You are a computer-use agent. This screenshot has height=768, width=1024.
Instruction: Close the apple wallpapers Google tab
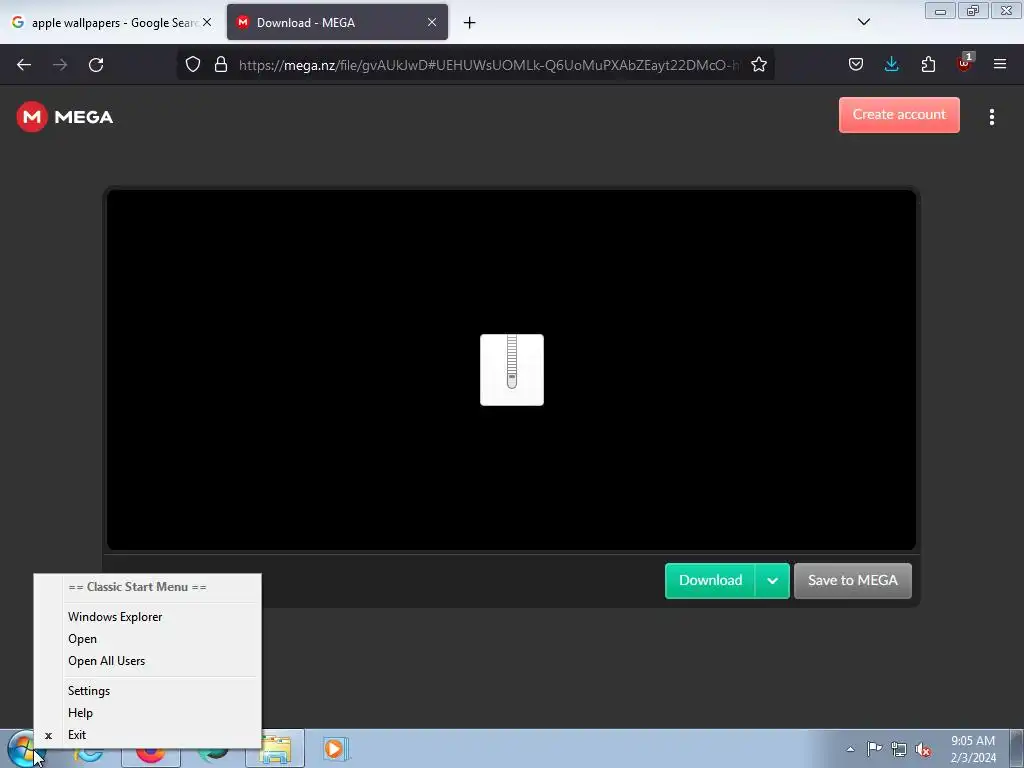[207, 22]
